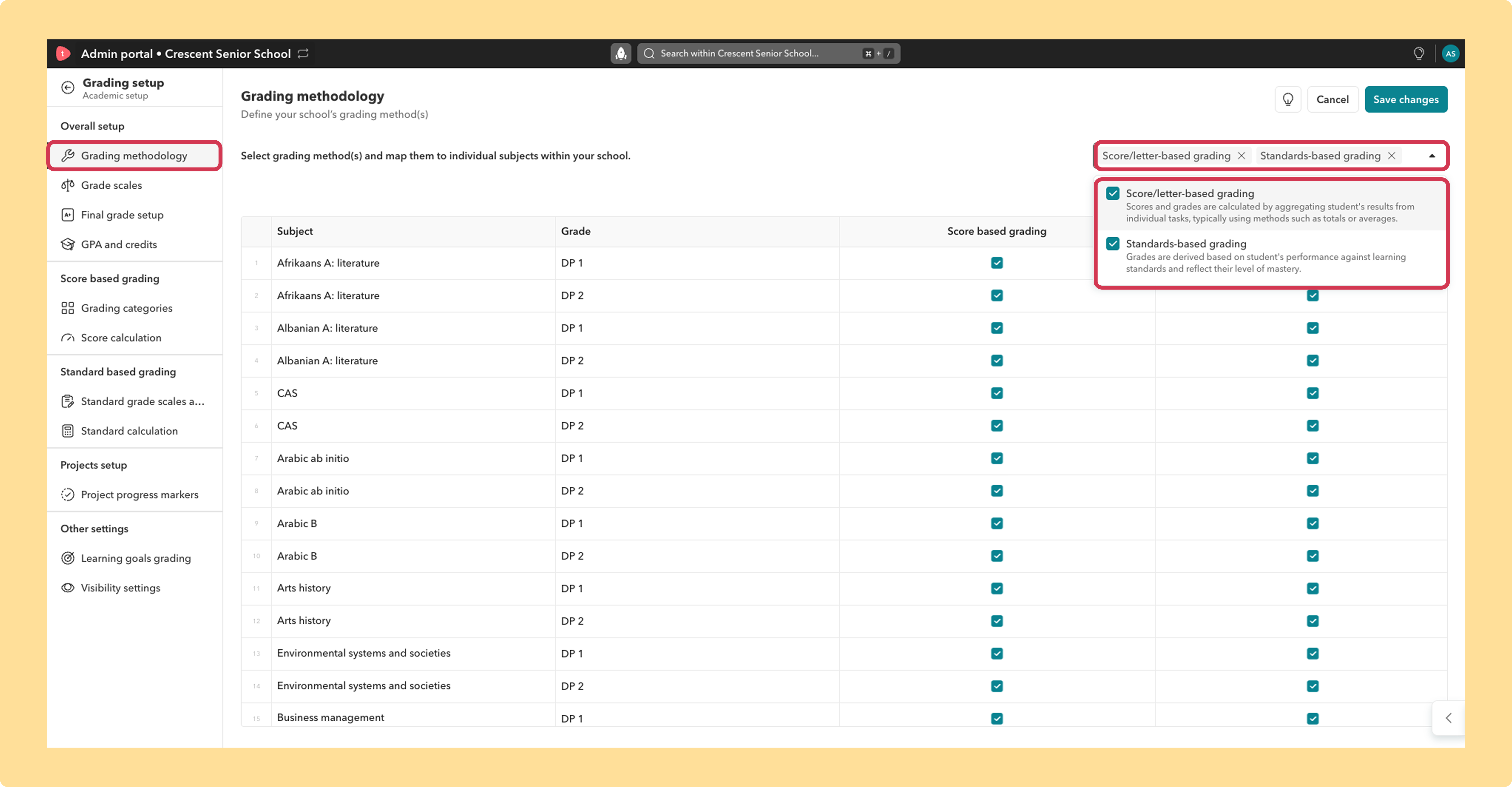Toggle standards based checkbox for CAS DP 2
1512x787 pixels.
pyautogui.click(x=1313, y=426)
